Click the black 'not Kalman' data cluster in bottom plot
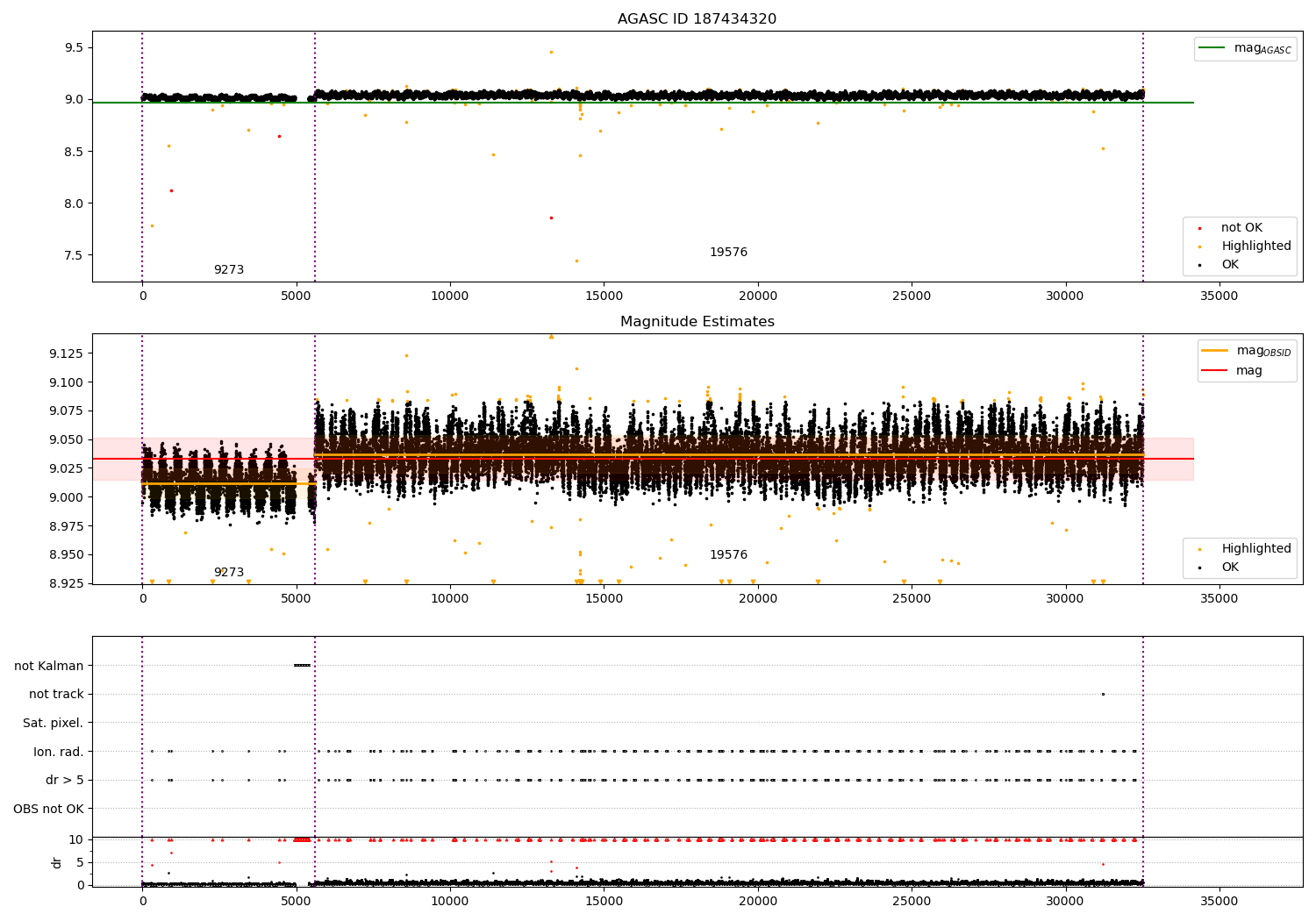 302,665
